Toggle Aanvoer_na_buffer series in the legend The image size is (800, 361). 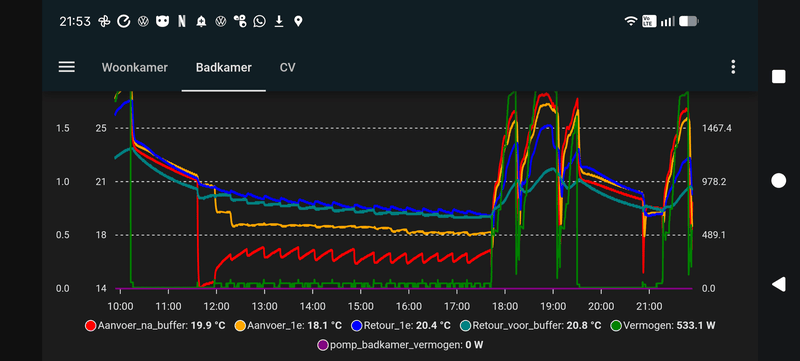click(155, 325)
